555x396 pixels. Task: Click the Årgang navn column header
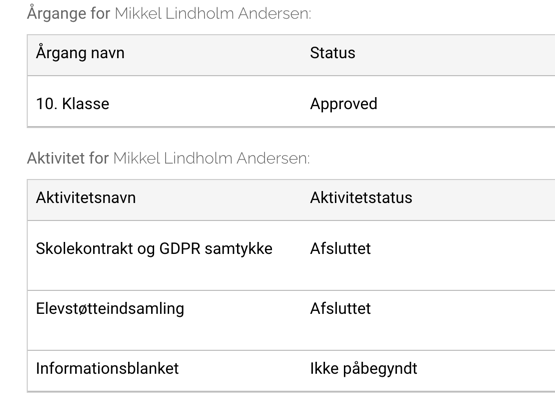(x=80, y=52)
